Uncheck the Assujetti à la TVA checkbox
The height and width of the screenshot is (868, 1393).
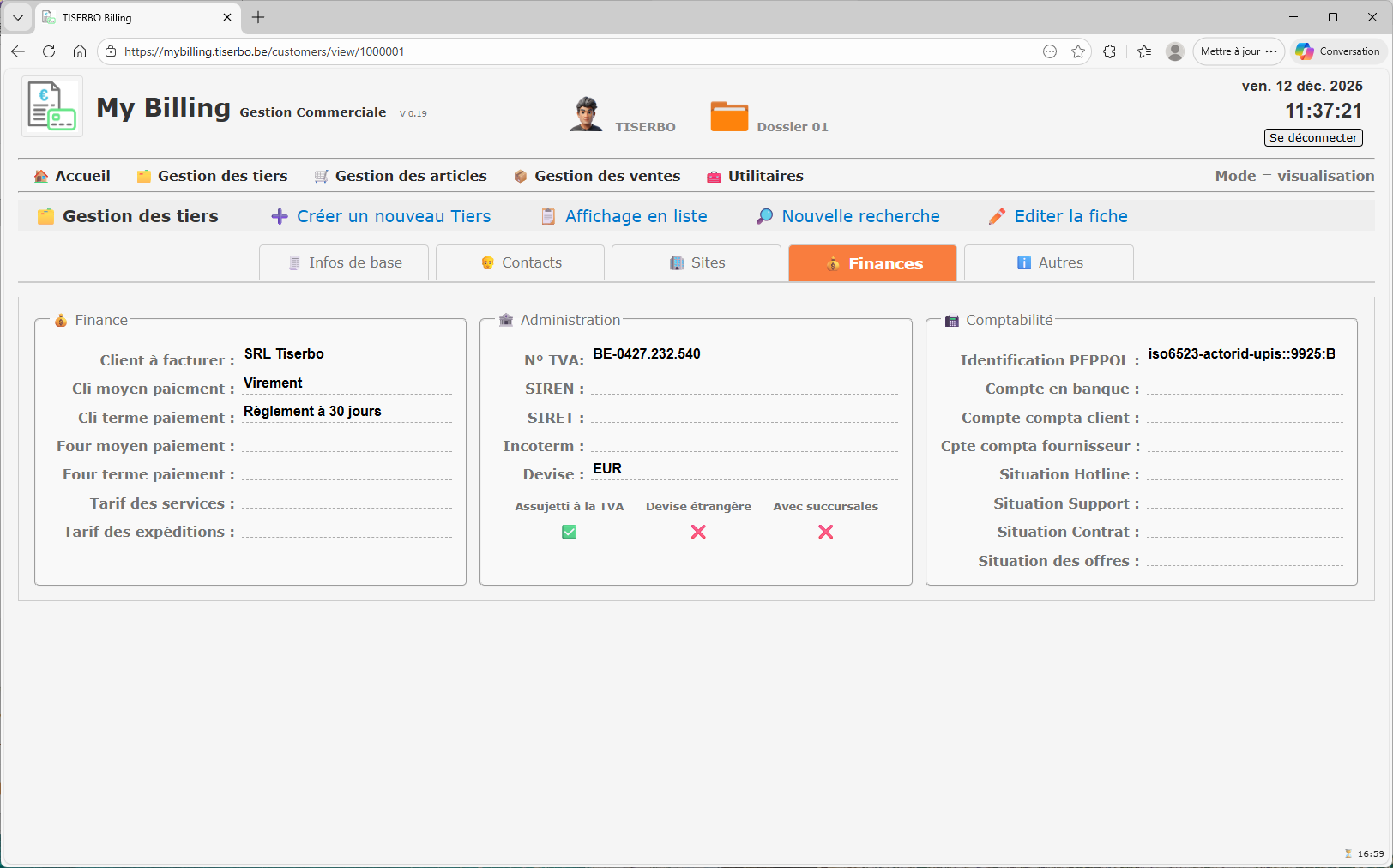coord(569,532)
